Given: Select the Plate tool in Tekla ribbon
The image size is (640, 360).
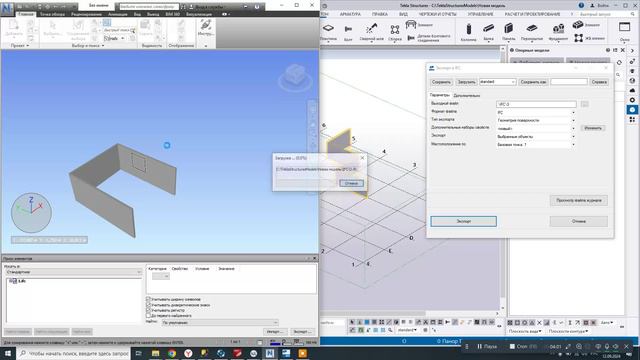Looking at the screenshot, I should [328, 32].
